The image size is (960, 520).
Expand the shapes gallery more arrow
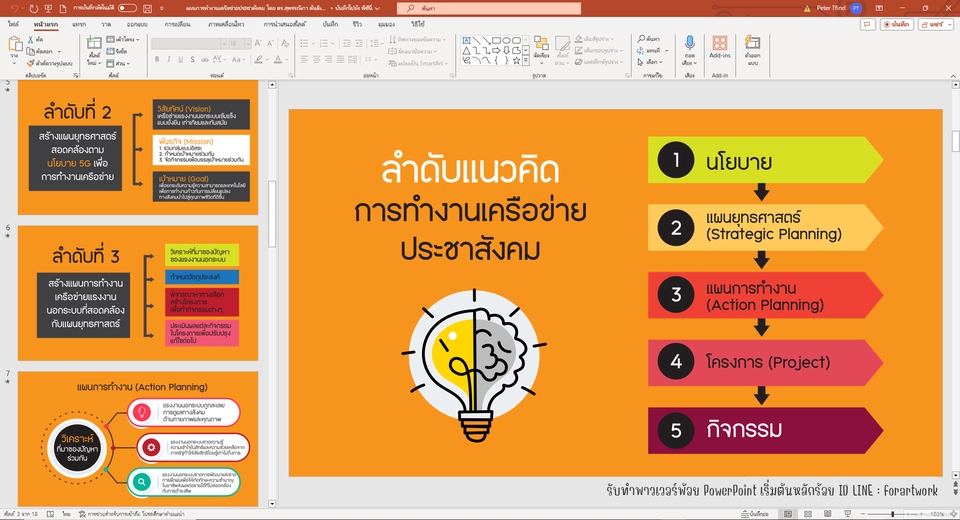click(525, 61)
